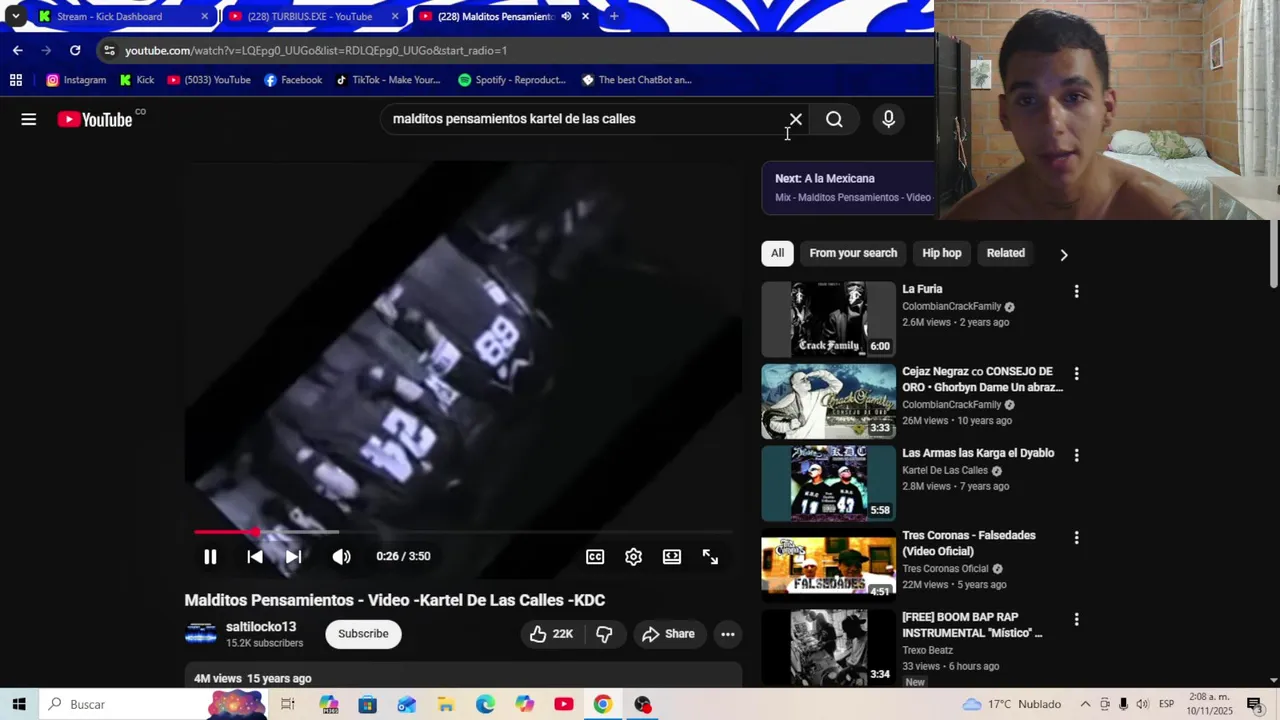Image resolution: width=1280 pixels, height=720 pixels.
Task: Open La Furia video thumbnail
Action: tap(829, 319)
